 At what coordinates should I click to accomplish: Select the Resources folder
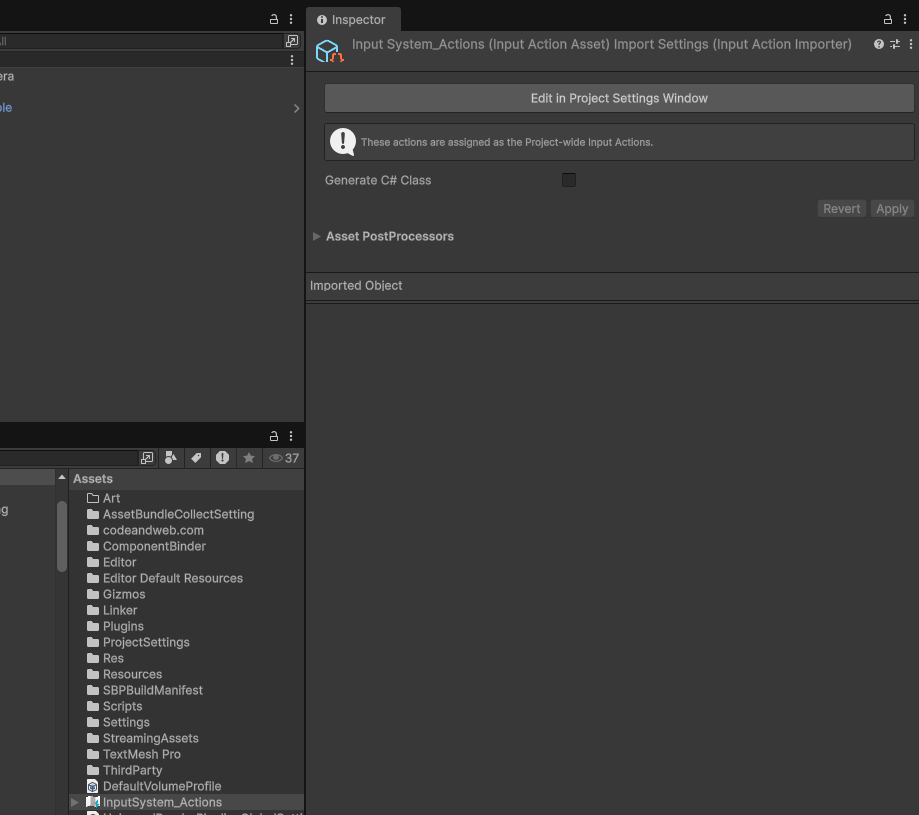(186, 674)
